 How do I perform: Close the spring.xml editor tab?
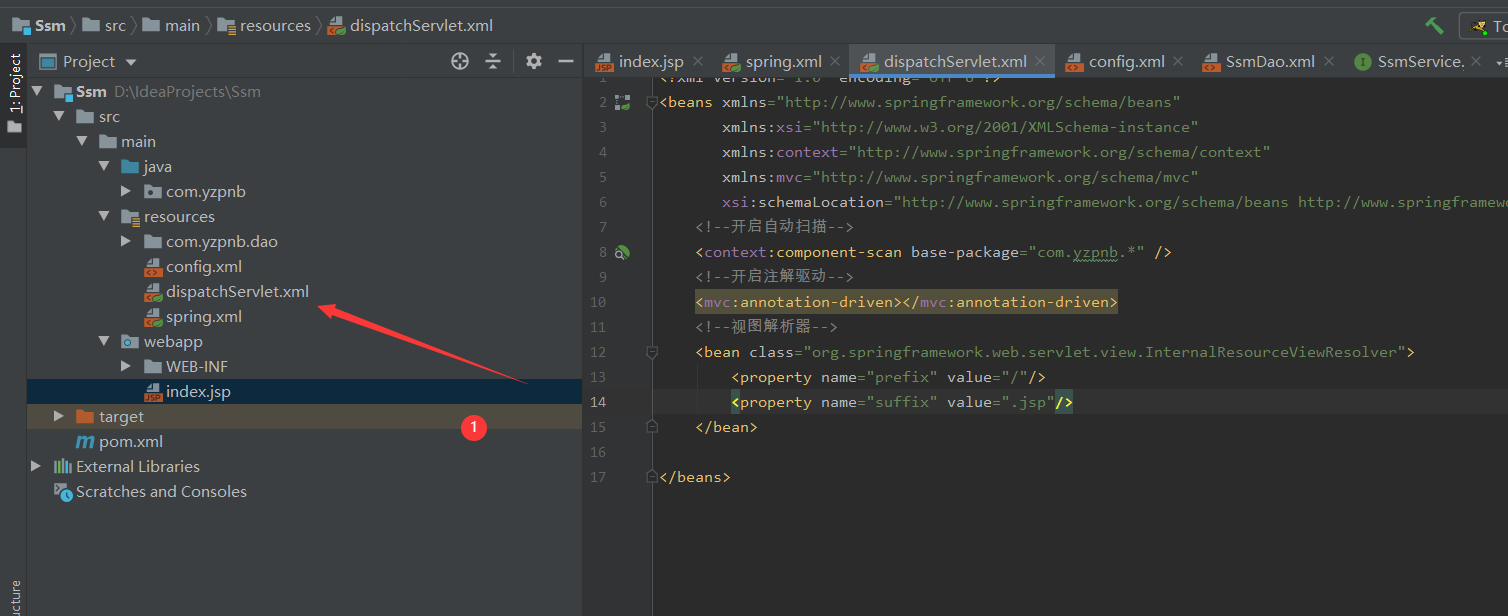[x=836, y=61]
